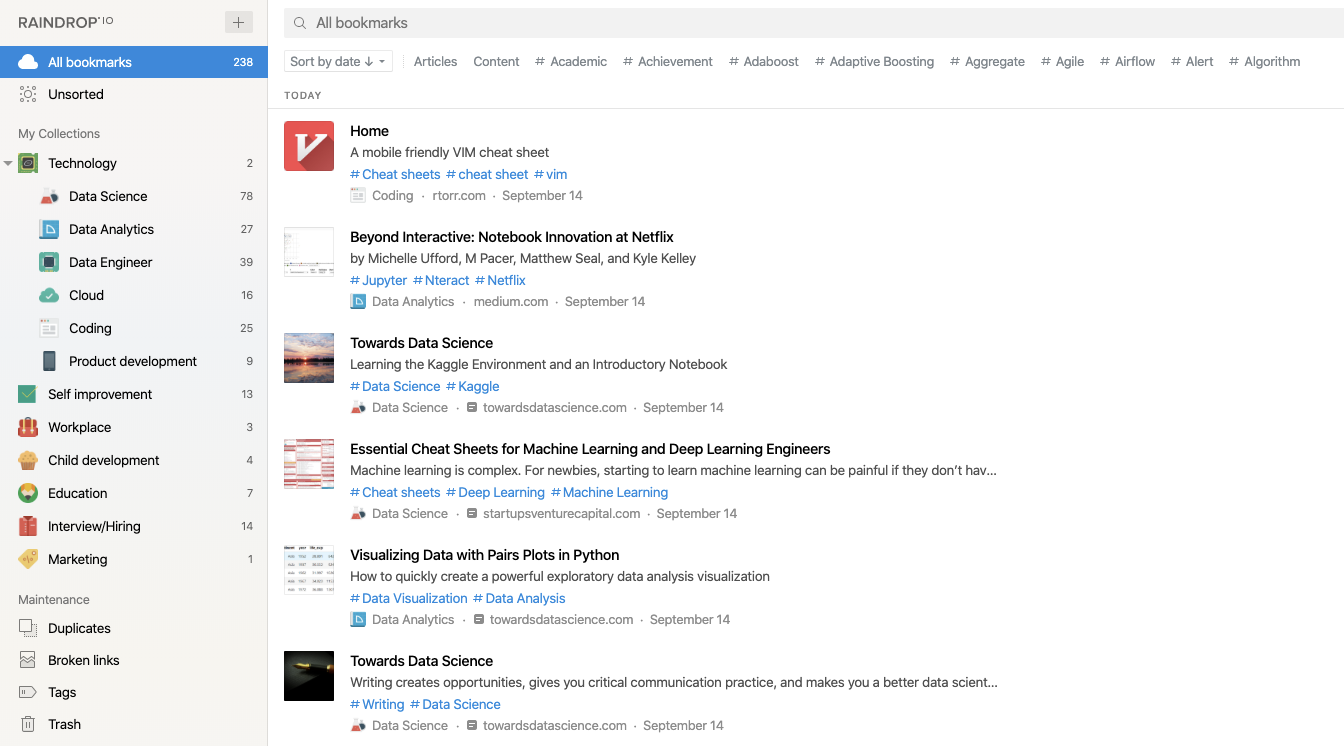Click the Tags maintenance icon
This screenshot has height=746, width=1344.
[28, 692]
